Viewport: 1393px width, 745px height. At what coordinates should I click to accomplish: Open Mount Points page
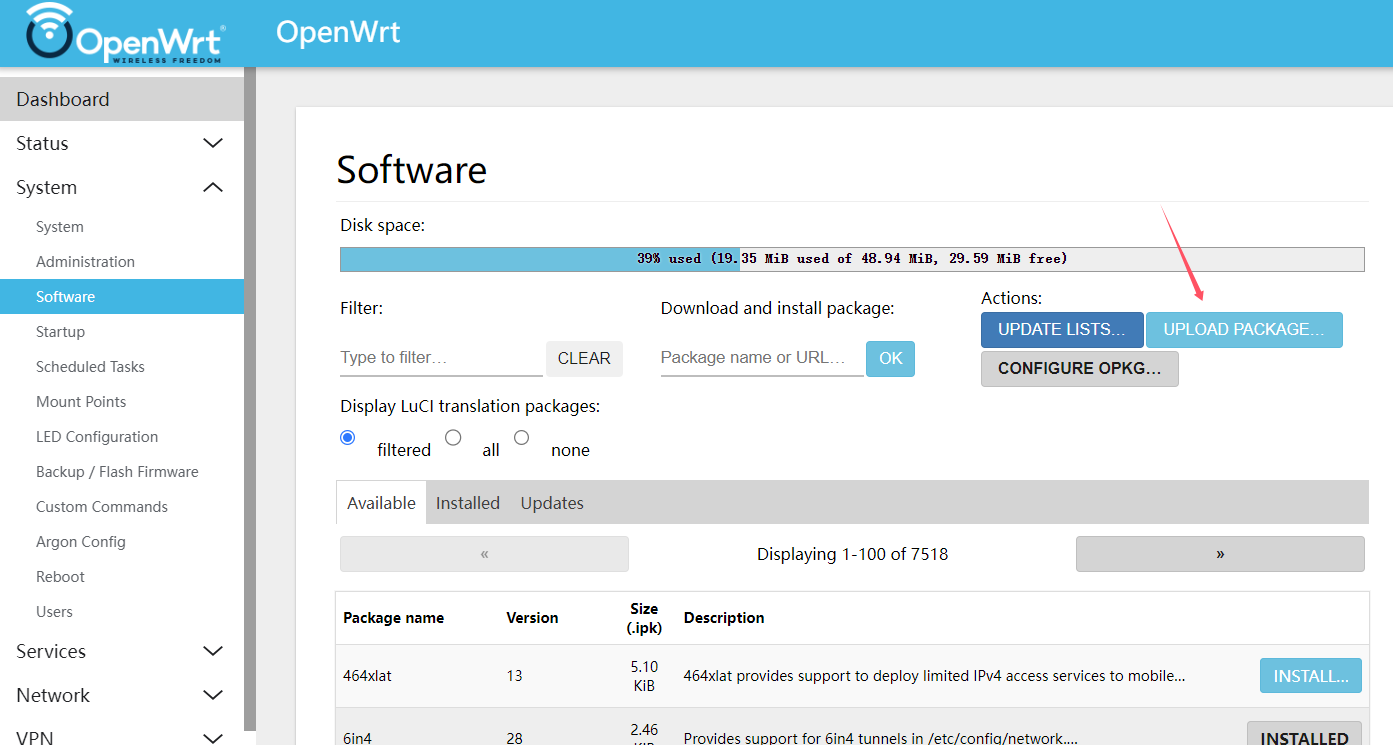click(81, 402)
